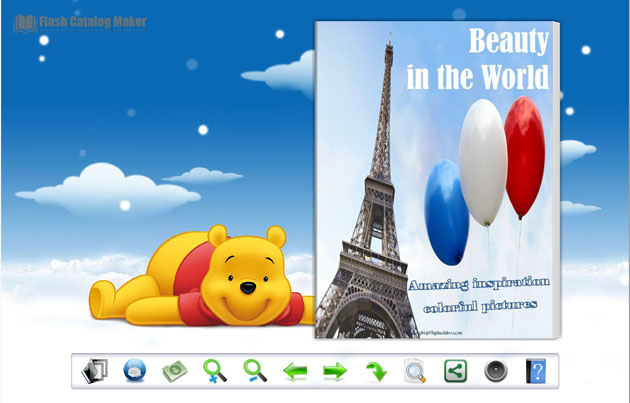Click the green book icon in toolbar
630x403 pixels.
(x=175, y=371)
